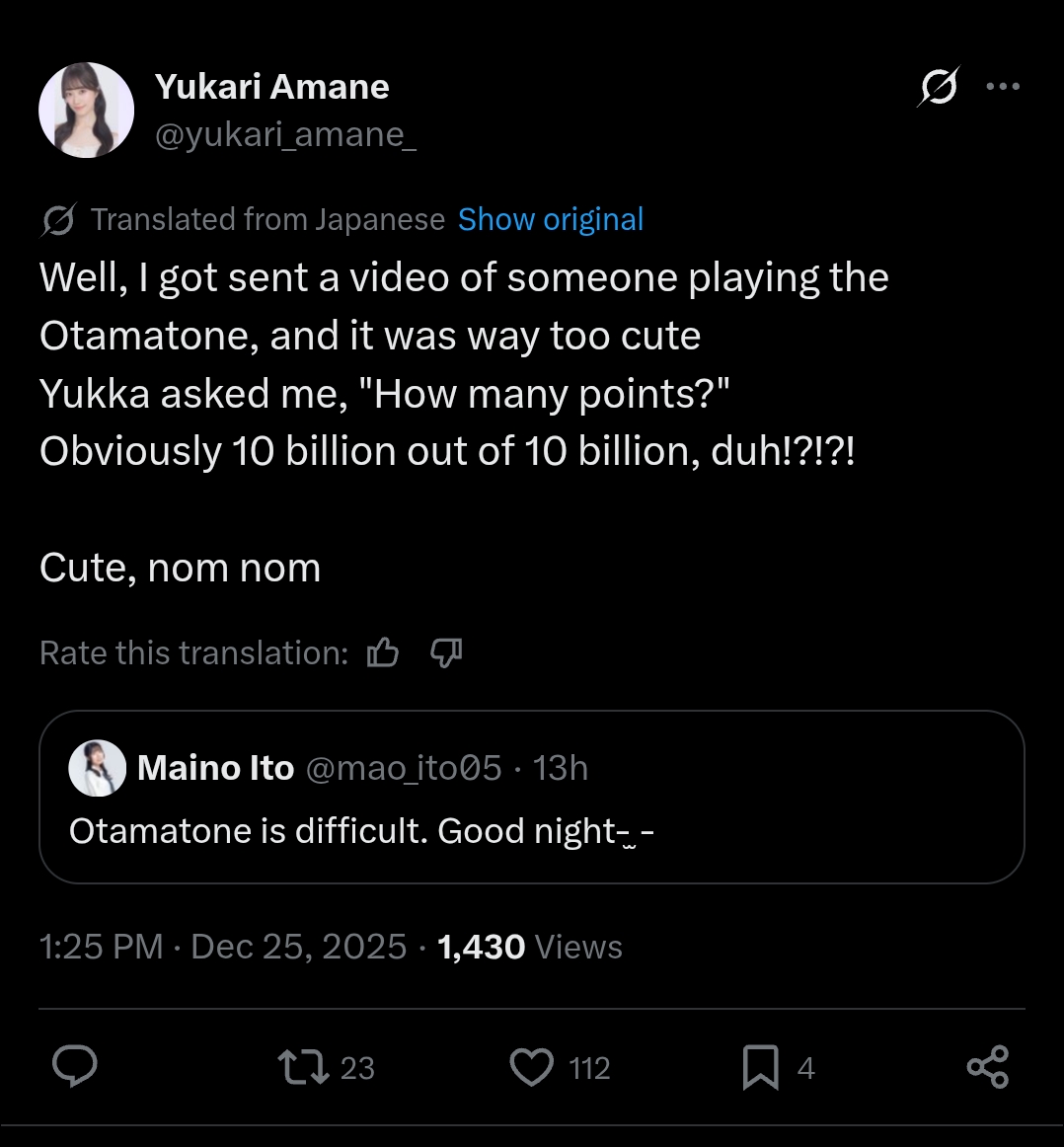The image size is (1064, 1147).
Task: Open Yukari Amane's profile picture
Action: [86, 110]
